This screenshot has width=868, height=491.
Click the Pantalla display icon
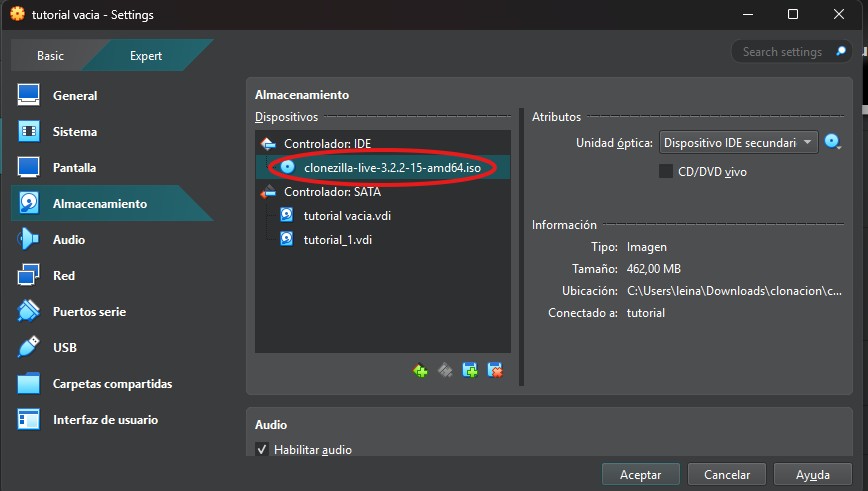(x=28, y=167)
